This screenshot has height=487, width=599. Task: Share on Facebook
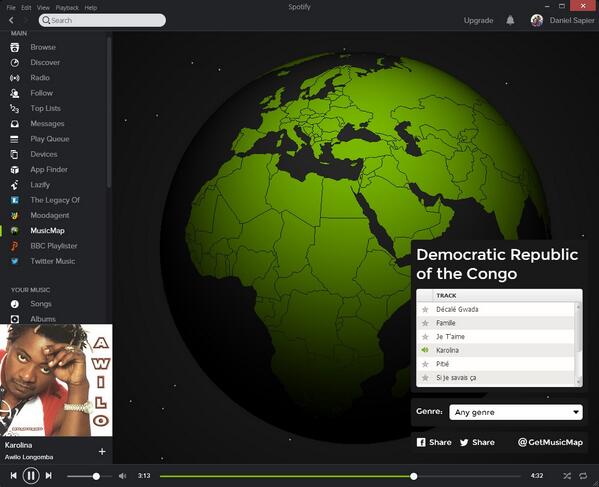click(x=434, y=442)
